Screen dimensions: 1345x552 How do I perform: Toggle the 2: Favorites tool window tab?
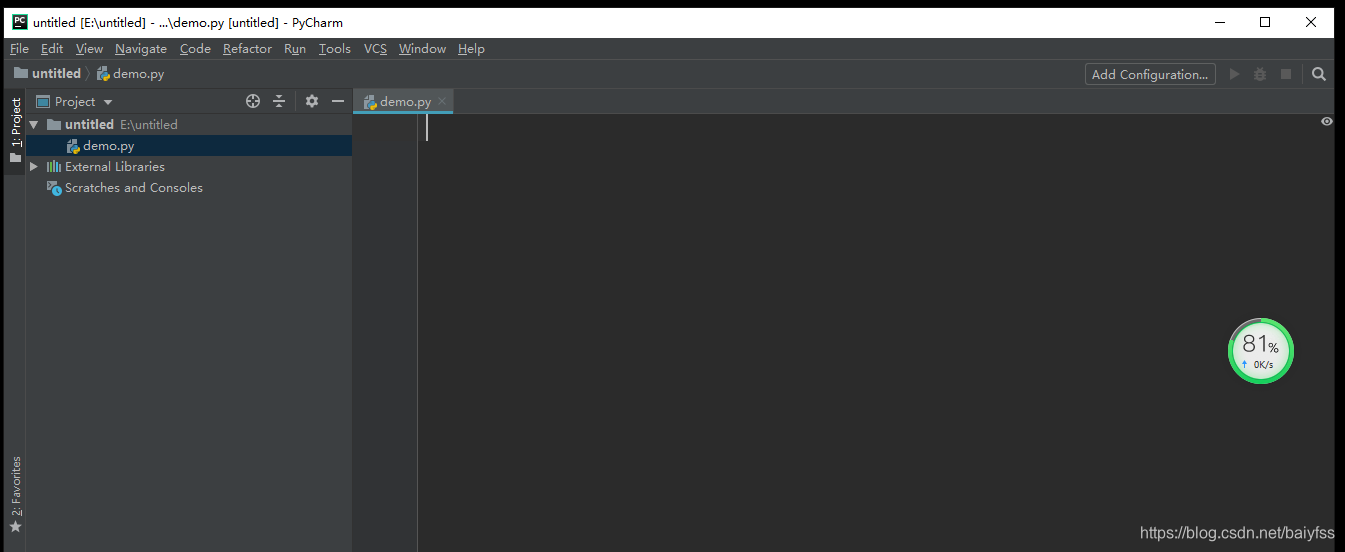pos(15,495)
